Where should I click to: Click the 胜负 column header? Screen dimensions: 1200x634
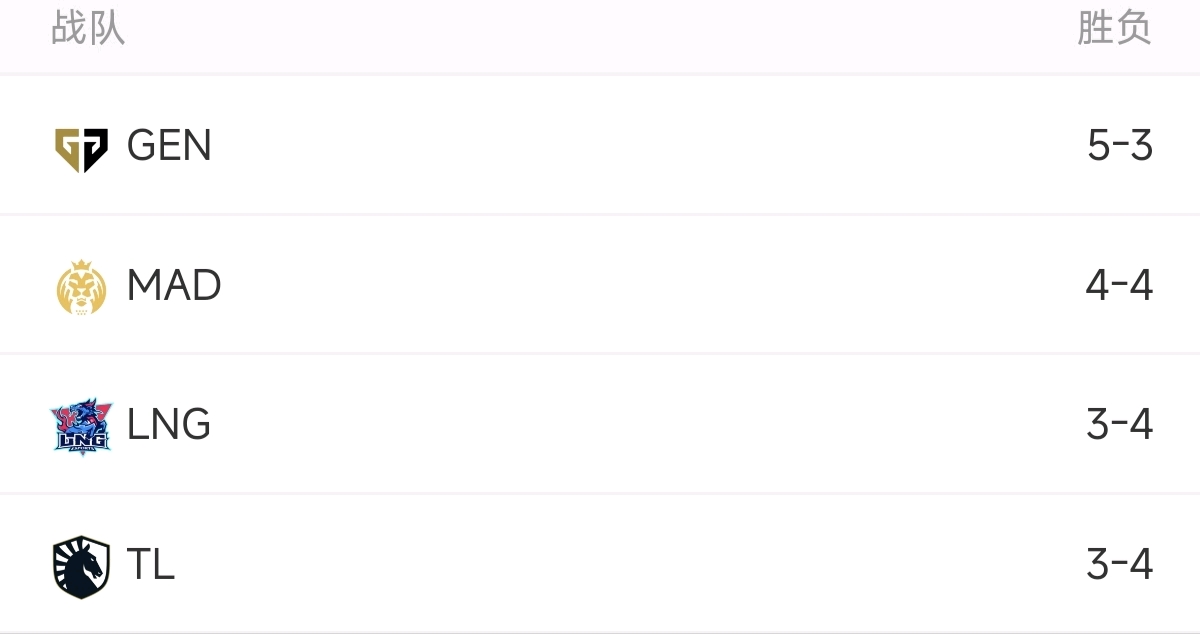[1114, 28]
